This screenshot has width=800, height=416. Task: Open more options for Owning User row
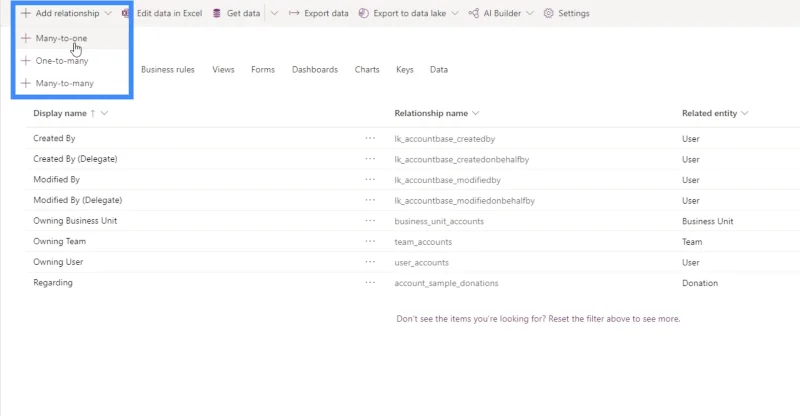pos(370,262)
